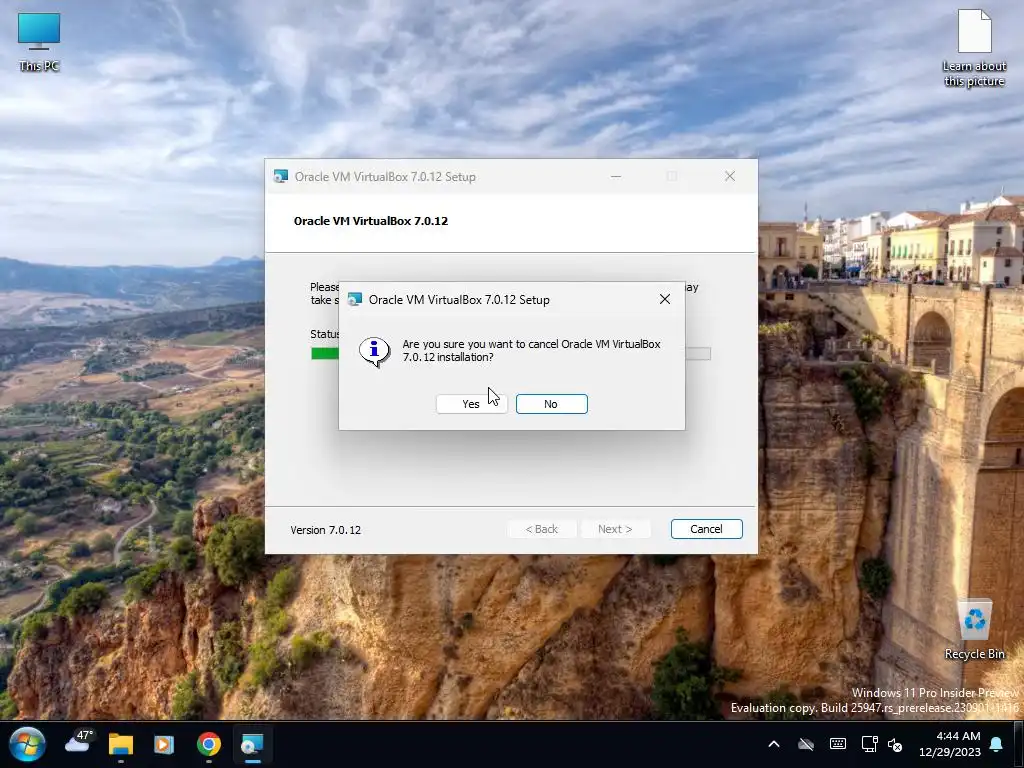
Task: Click the muted volume tray icon
Action: tap(895, 744)
